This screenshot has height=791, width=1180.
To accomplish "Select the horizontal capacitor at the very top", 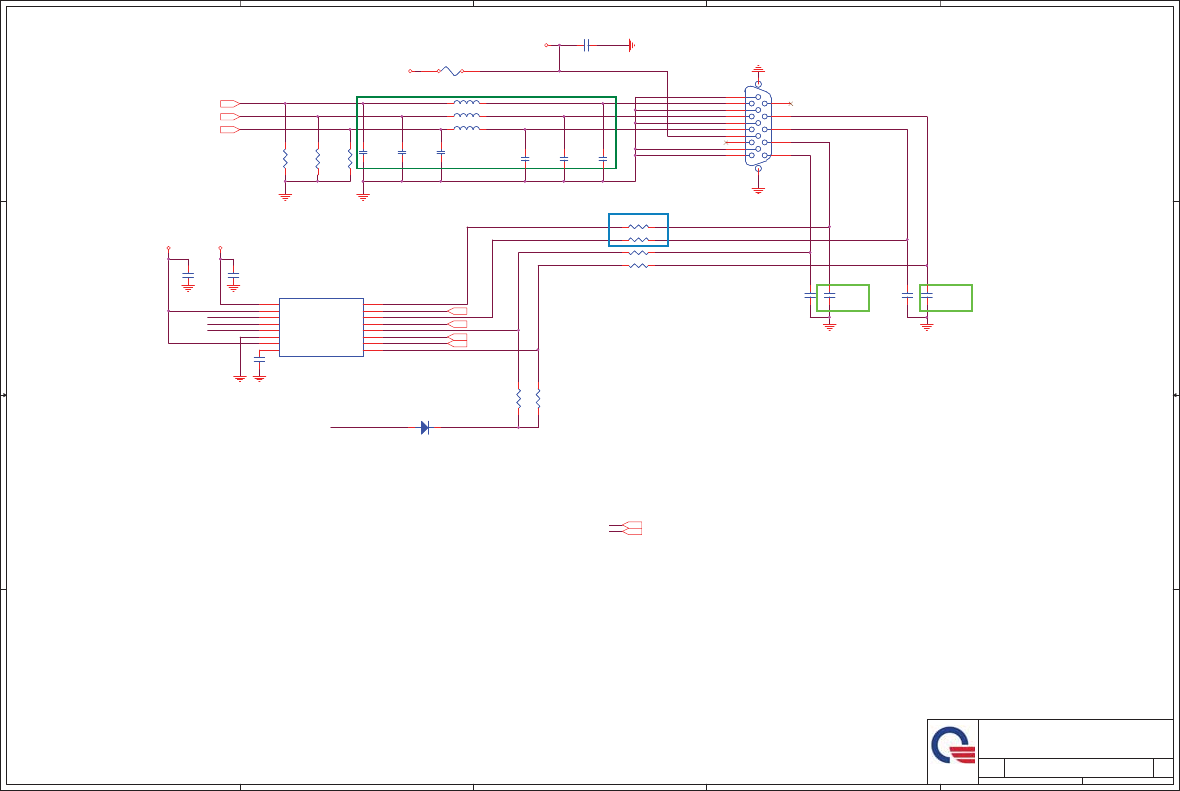I will 586,45.
